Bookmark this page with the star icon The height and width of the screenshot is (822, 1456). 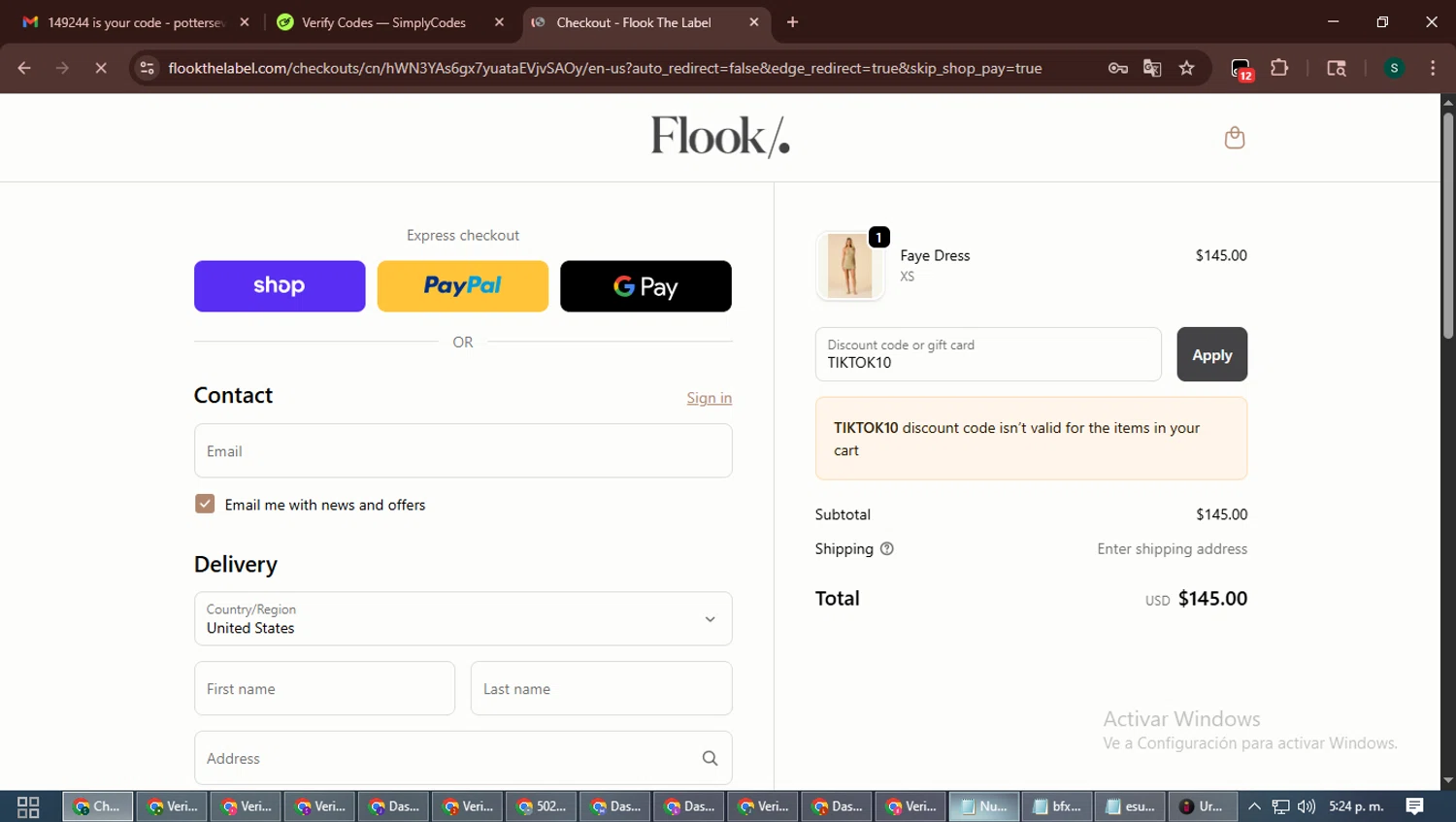point(1186,68)
